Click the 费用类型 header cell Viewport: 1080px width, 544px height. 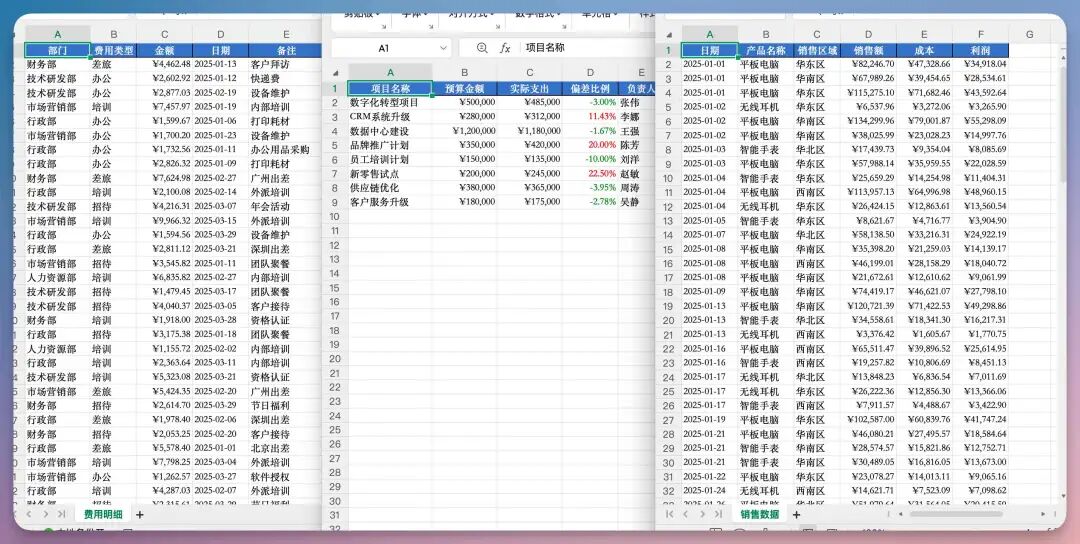pos(114,50)
